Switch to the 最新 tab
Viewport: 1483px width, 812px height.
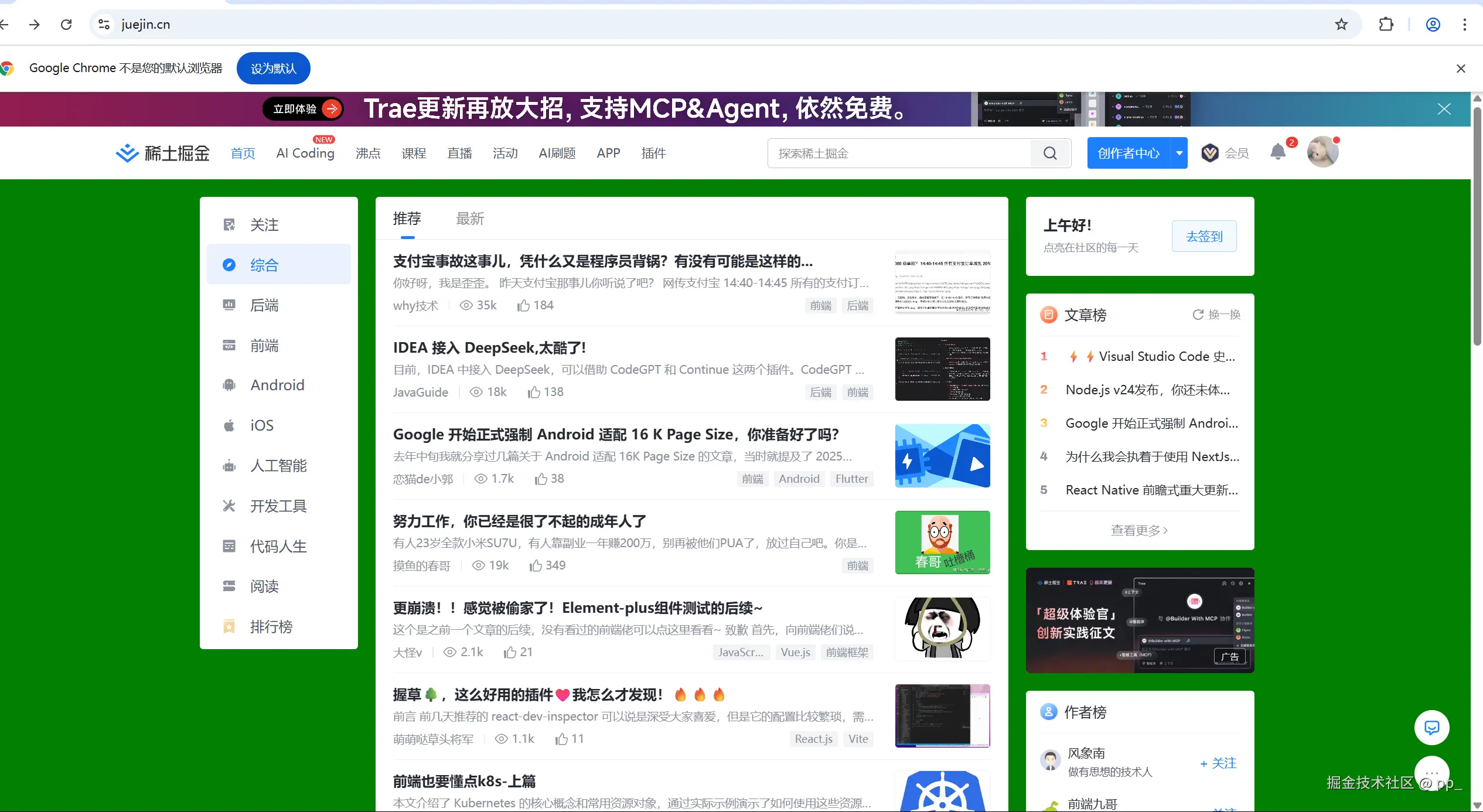click(x=470, y=219)
